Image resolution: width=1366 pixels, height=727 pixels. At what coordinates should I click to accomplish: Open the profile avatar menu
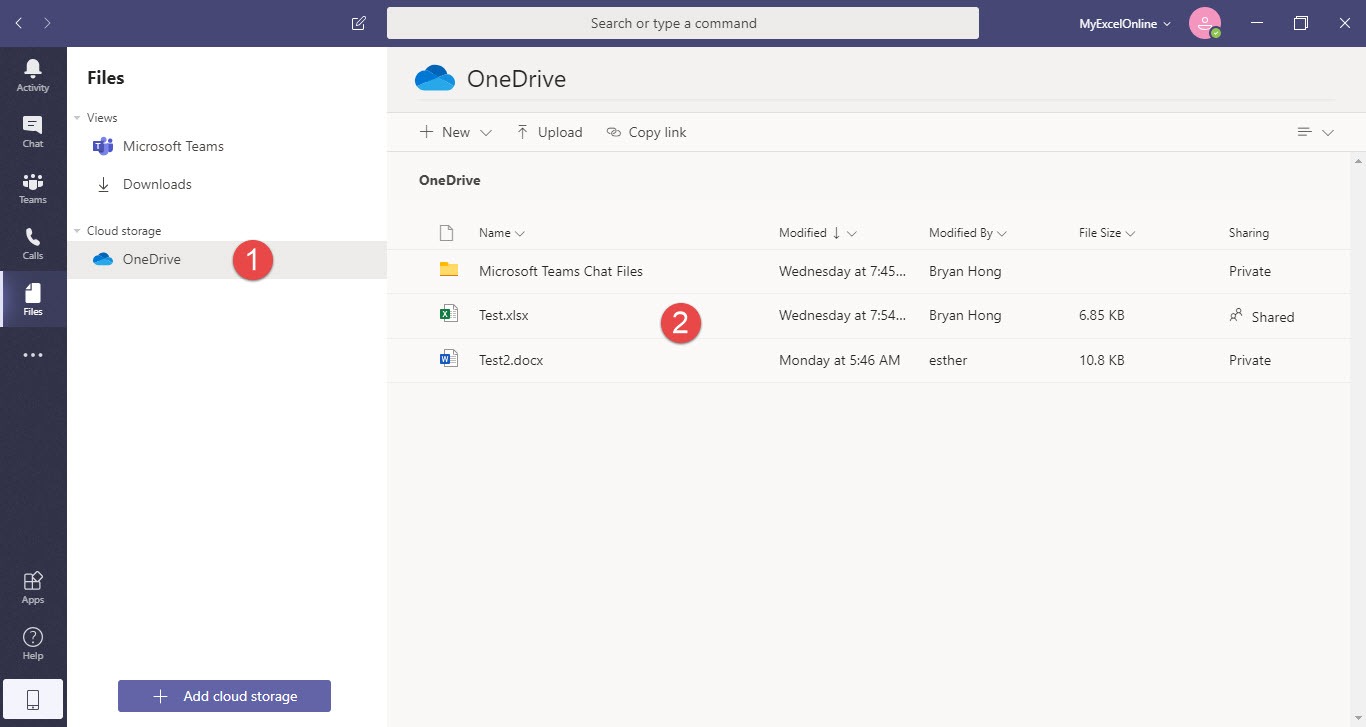click(1205, 23)
